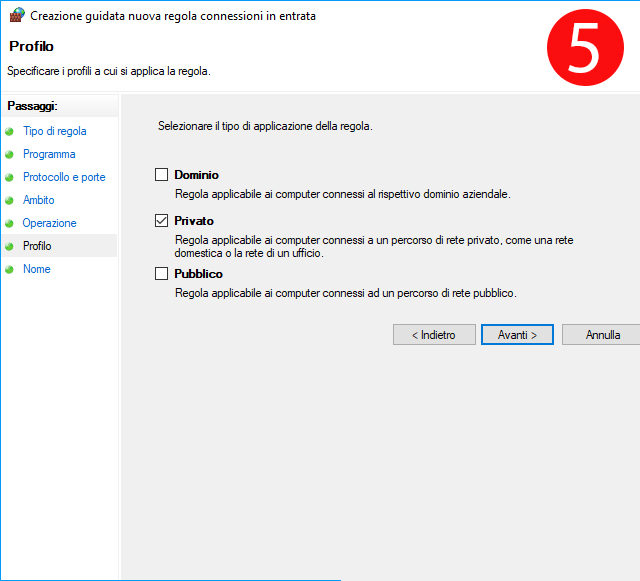Screen dimensions: 640x581
Task: Tick the Pubblico checkbox
Action: tap(162, 273)
